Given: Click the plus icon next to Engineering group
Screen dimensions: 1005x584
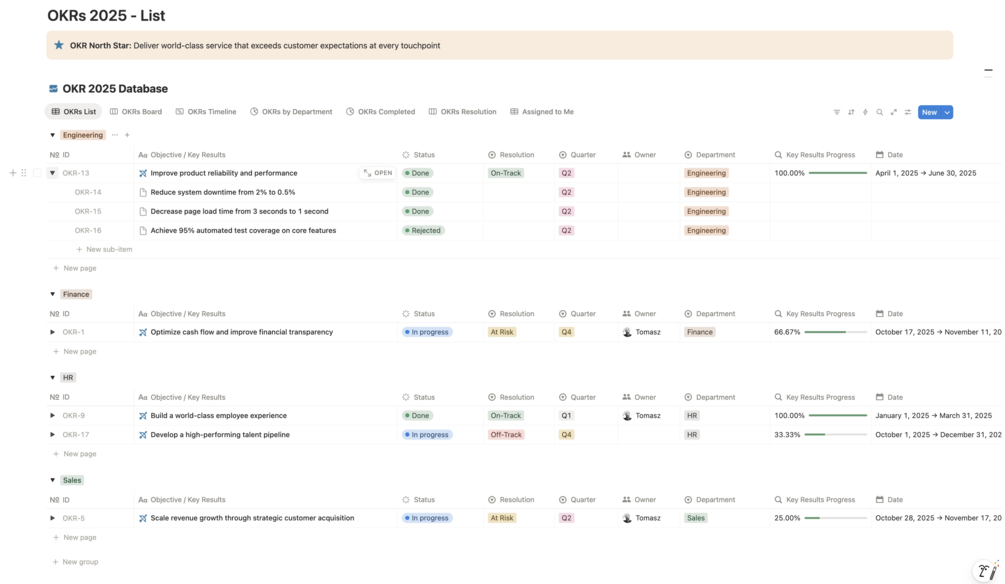Looking at the screenshot, I should [x=127, y=135].
